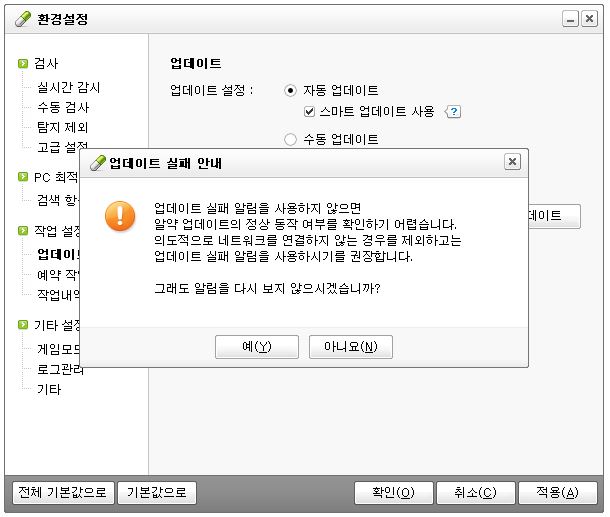Cancel settings with 취소(C) button
This screenshot has width=610, height=517.
(x=476, y=492)
